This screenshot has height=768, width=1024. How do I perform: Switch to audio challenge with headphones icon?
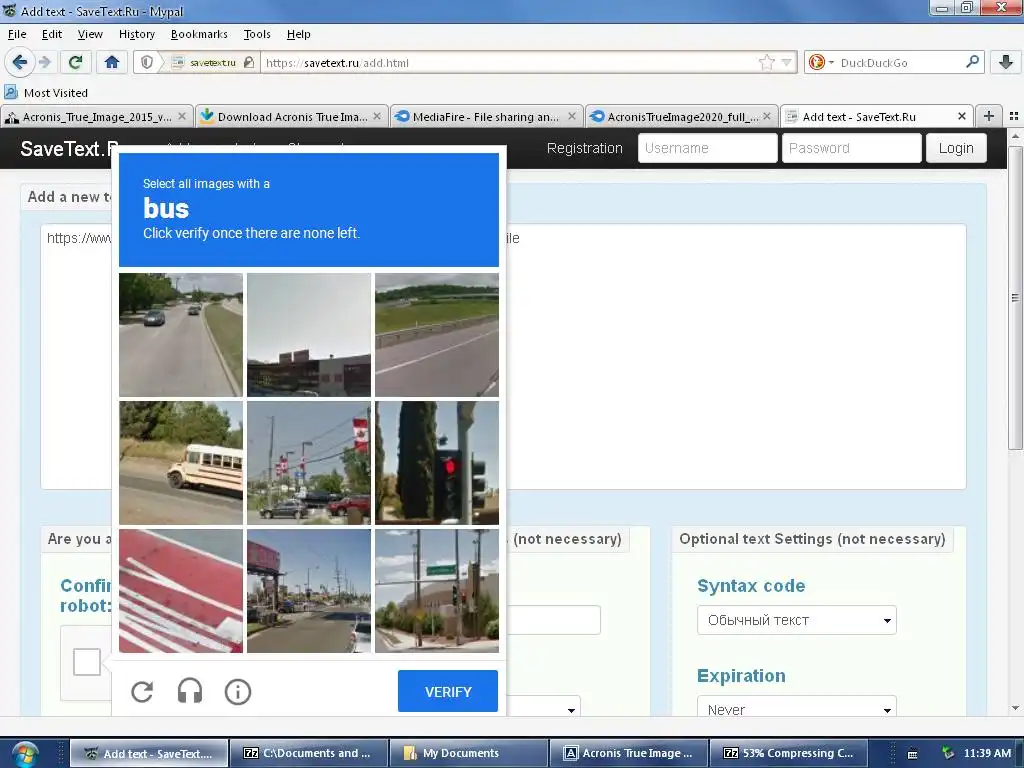coord(190,692)
